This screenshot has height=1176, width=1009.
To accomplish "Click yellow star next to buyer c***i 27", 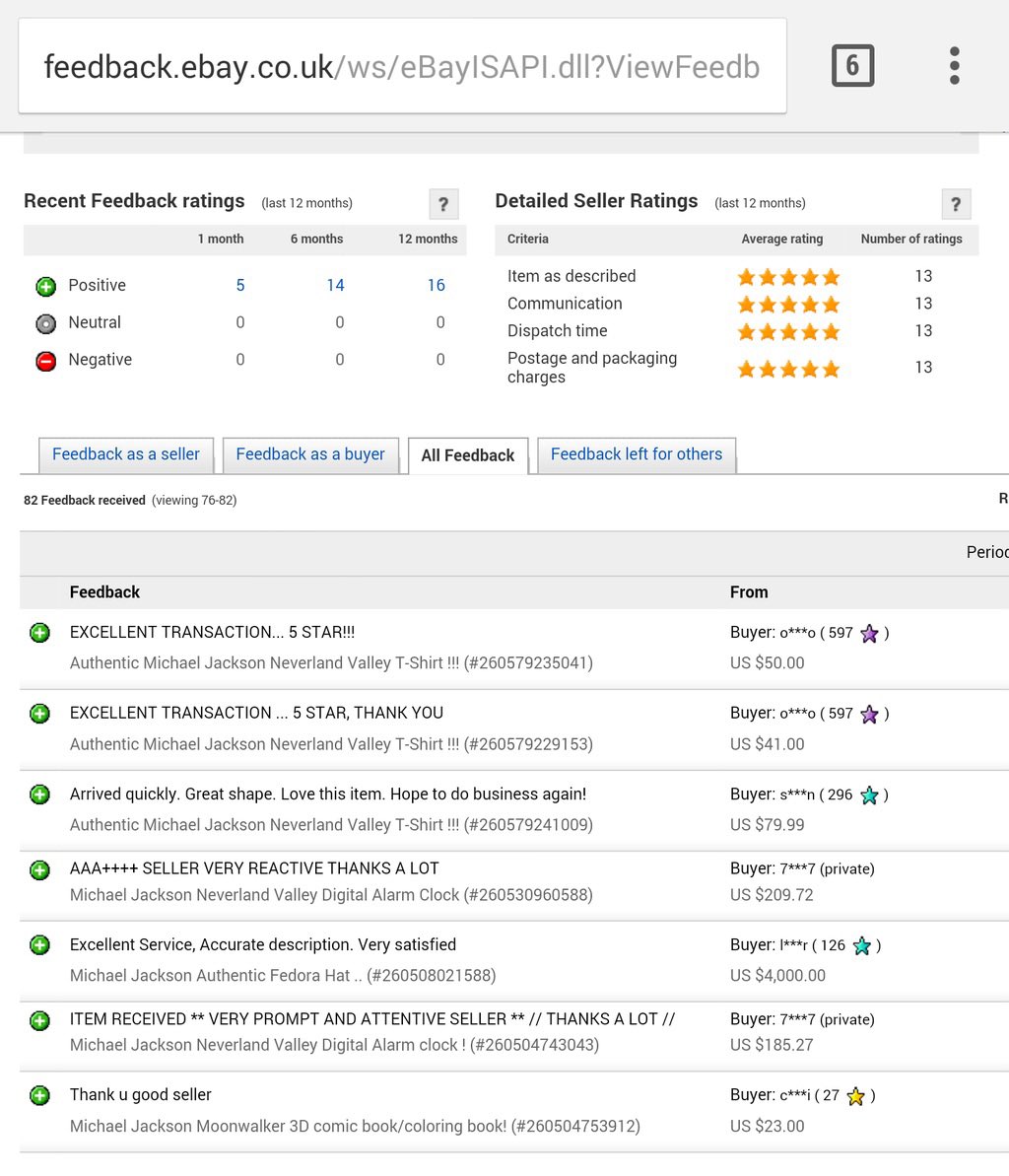I will 855,1096.
